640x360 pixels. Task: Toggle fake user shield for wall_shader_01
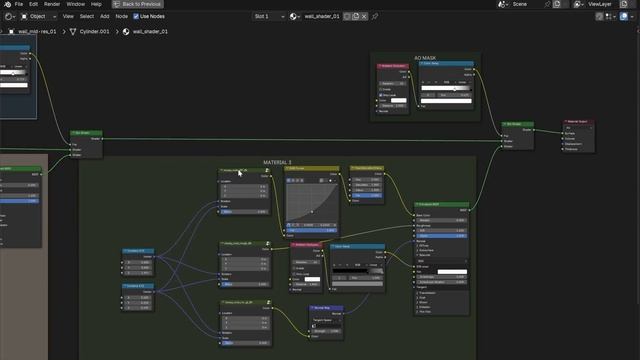(x=347, y=16)
